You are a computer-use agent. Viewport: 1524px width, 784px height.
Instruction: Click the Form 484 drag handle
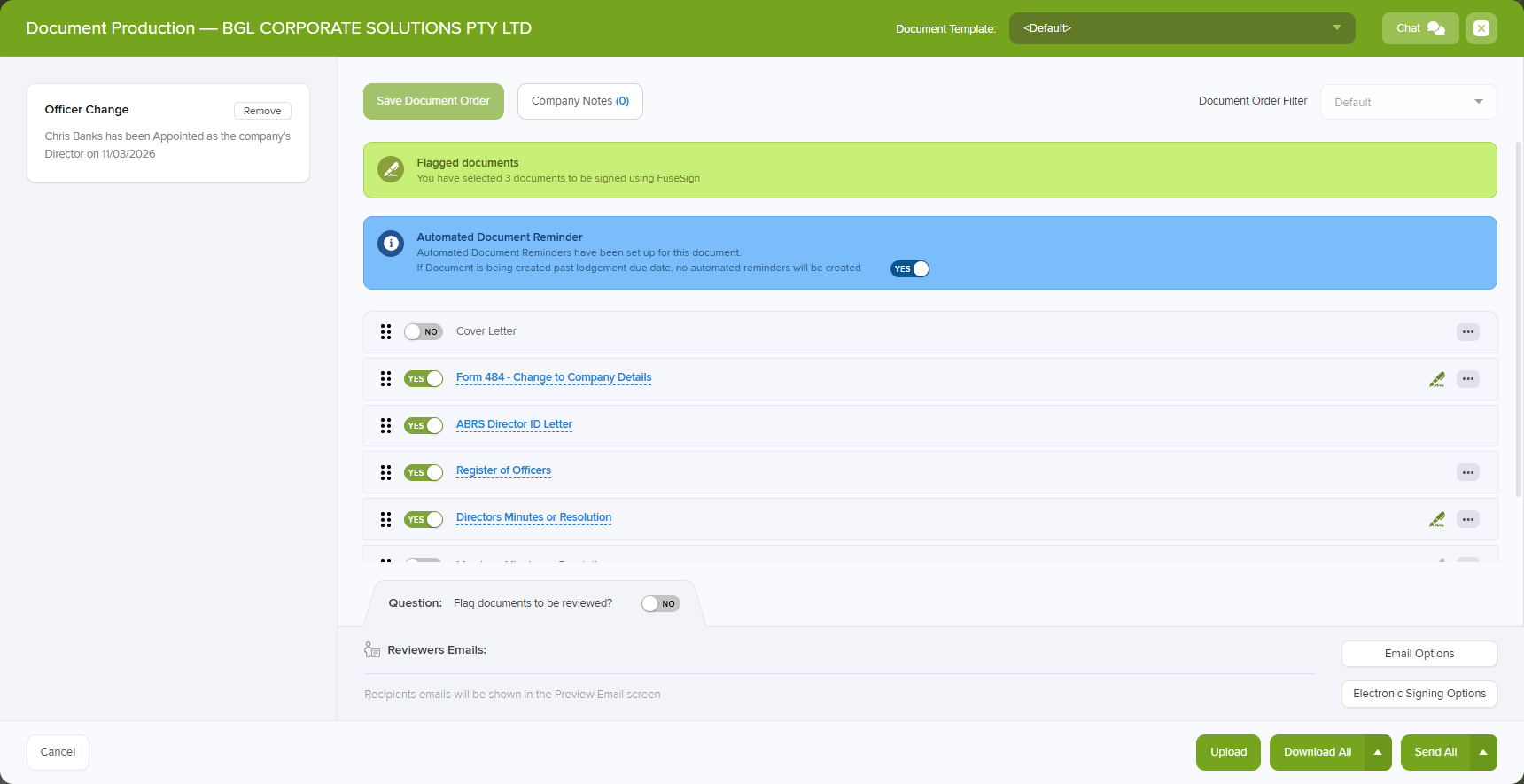(385, 379)
